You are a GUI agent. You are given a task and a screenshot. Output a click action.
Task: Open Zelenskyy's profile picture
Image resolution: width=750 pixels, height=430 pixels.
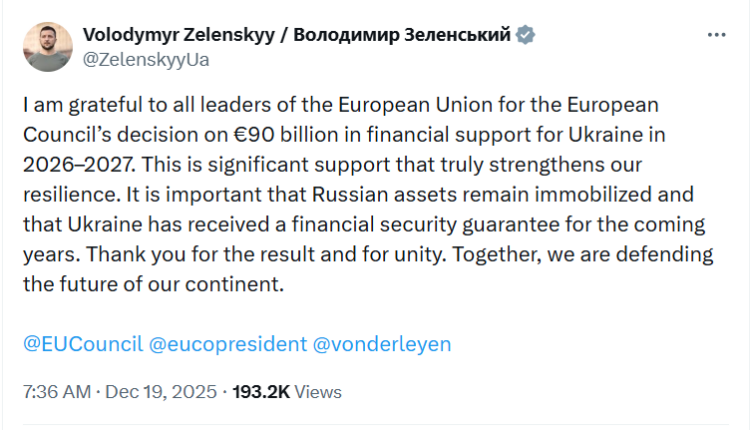click(47, 47)
